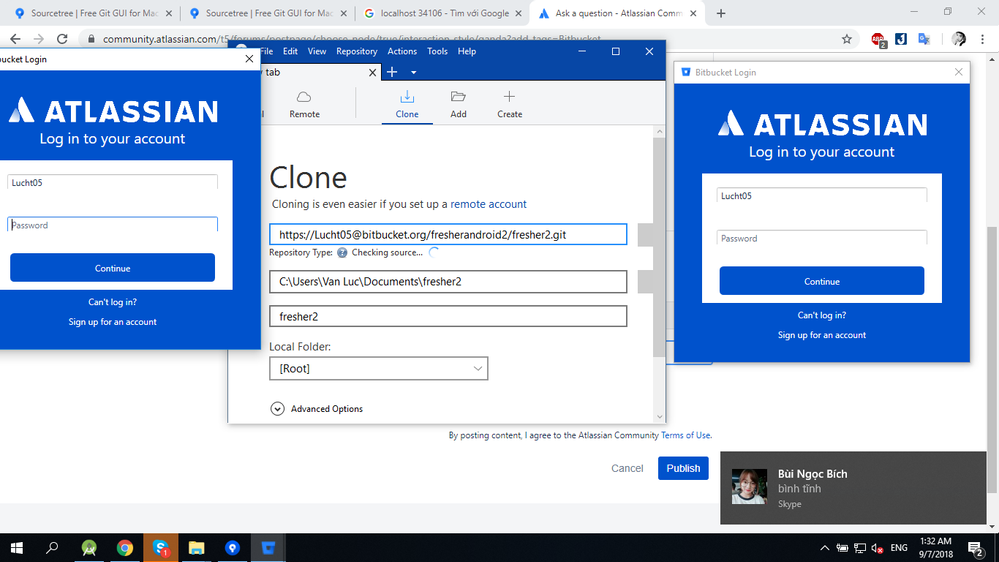Cancel the Atlassian Community post
Viewport: 999px width, 562px height.
[x=627, y=468]
